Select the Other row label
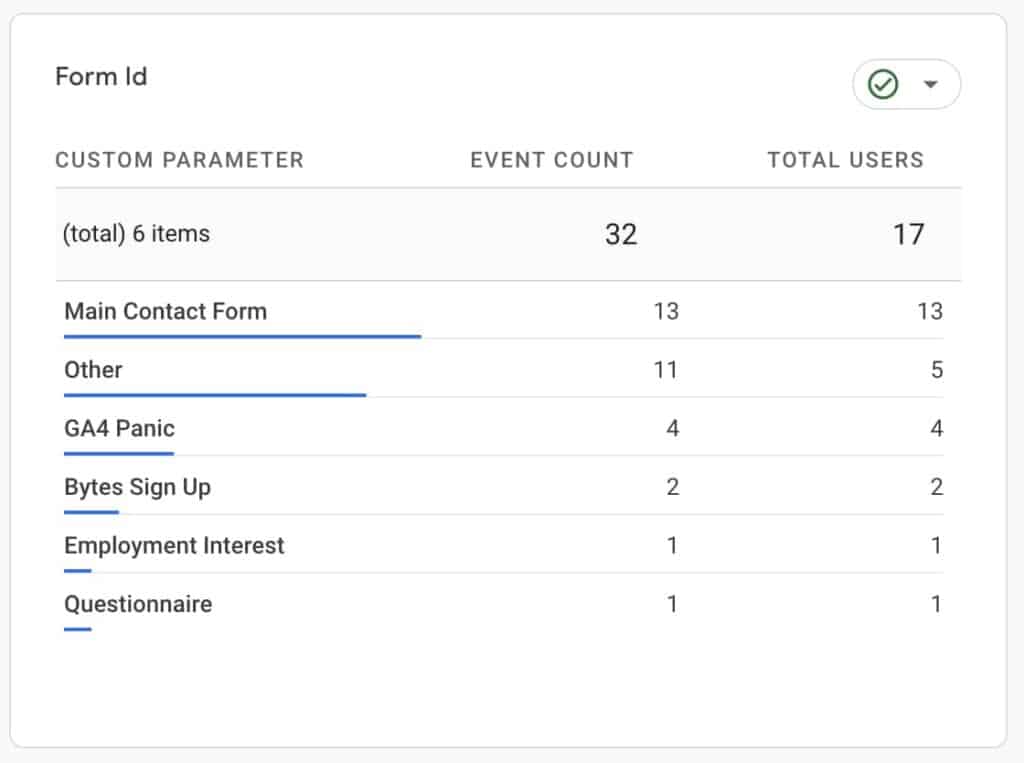The width and height of the screenshot is (1024, 763). (93, 370)
